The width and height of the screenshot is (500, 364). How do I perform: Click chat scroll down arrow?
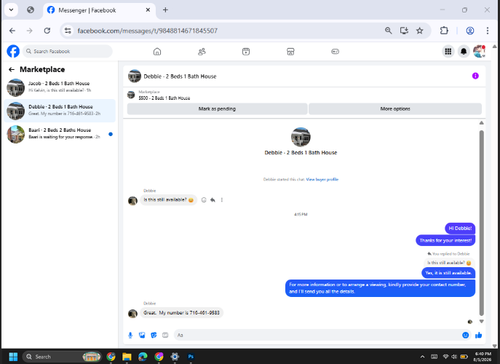(481, 321)
